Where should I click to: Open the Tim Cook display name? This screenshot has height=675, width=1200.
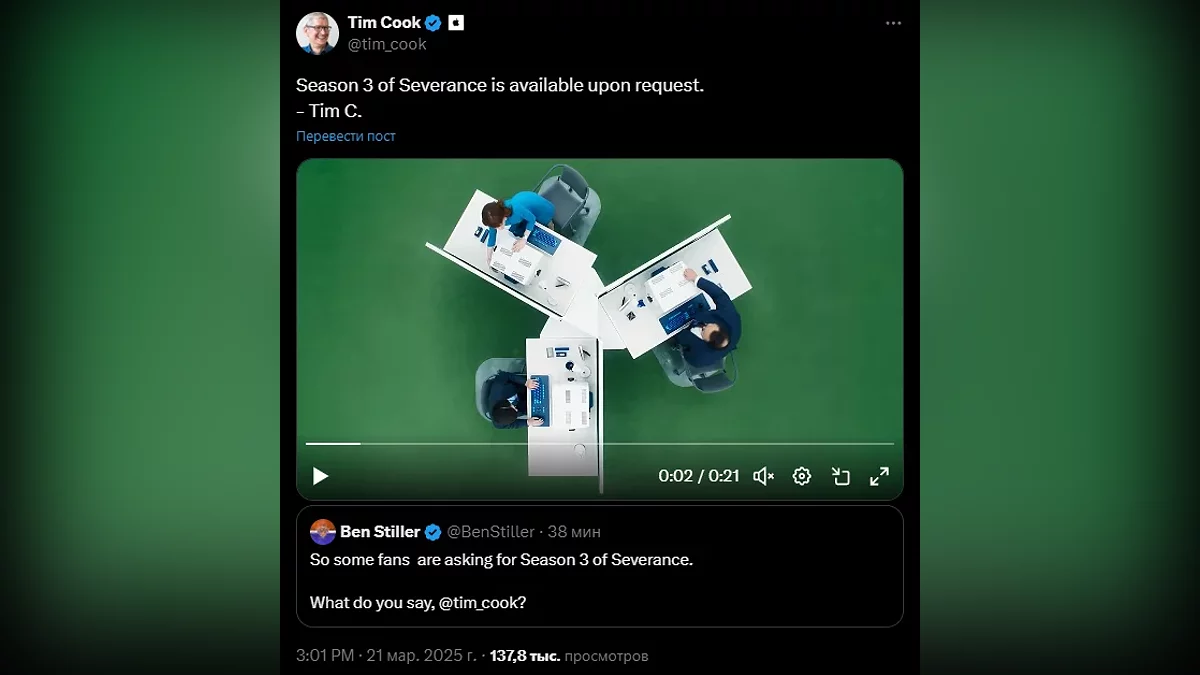pyautogui.click(x=384, y=23)
